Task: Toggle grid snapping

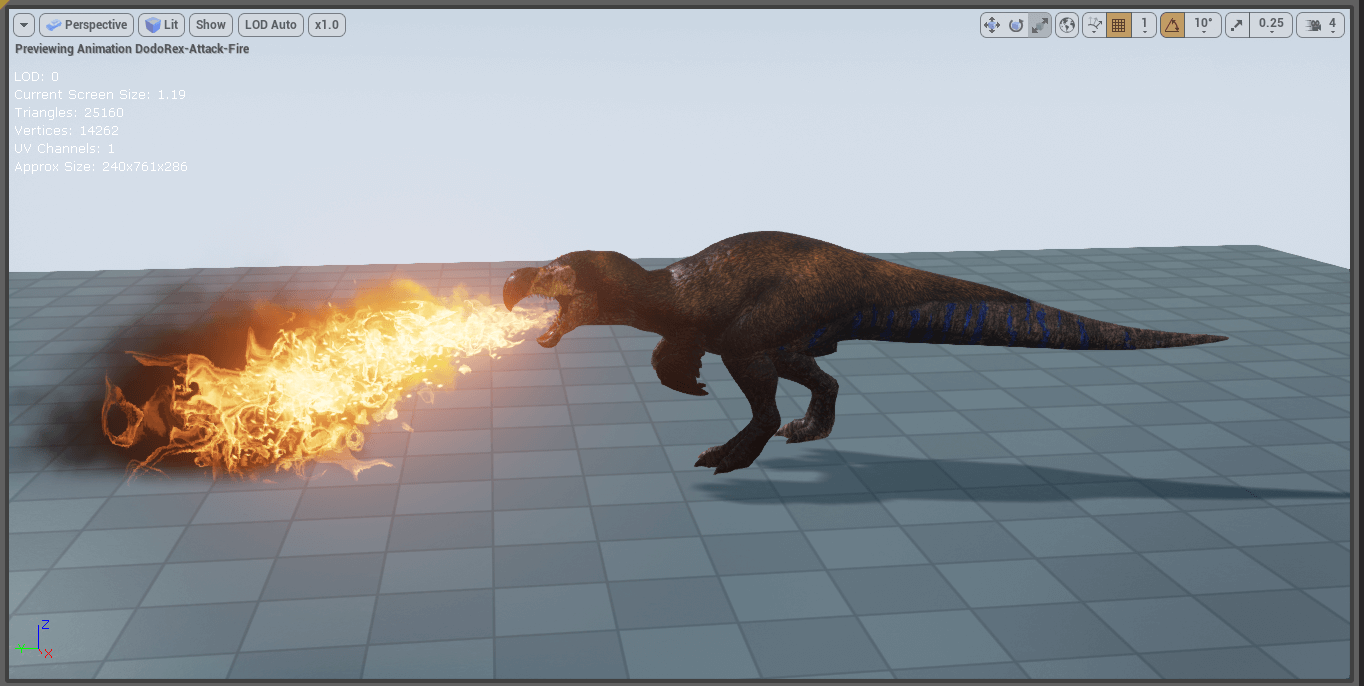Action: pyautogui.click(x=1119, y=25)
